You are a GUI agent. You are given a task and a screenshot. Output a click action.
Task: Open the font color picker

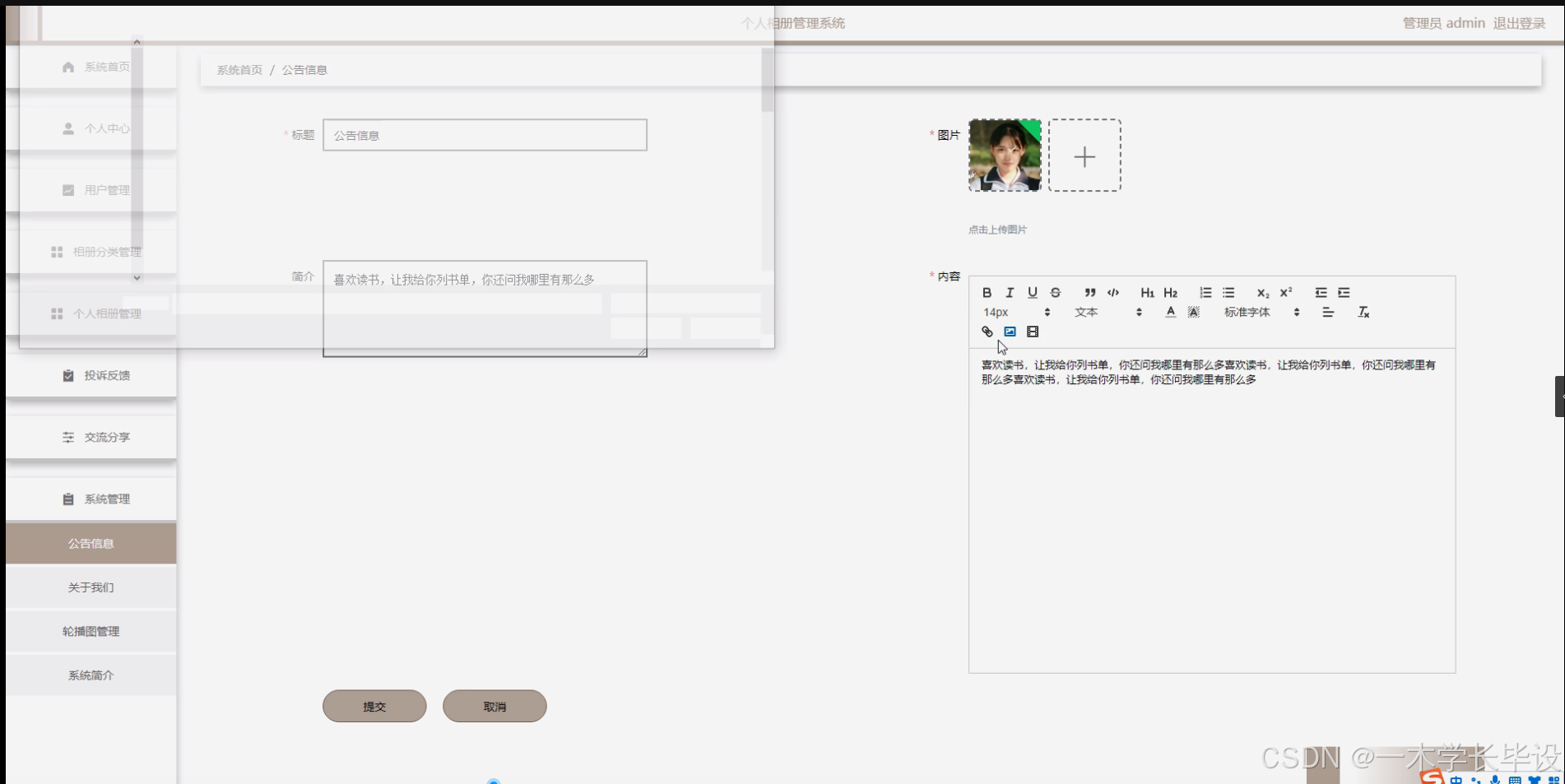coord(1171,313)
